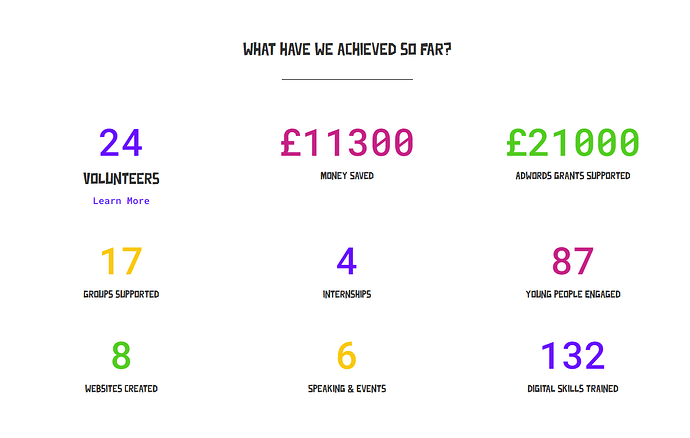Click the 'What have we achieved so far?' heading
The height and width of the screenshot is (438, 690).
click(x=347, y=49)
